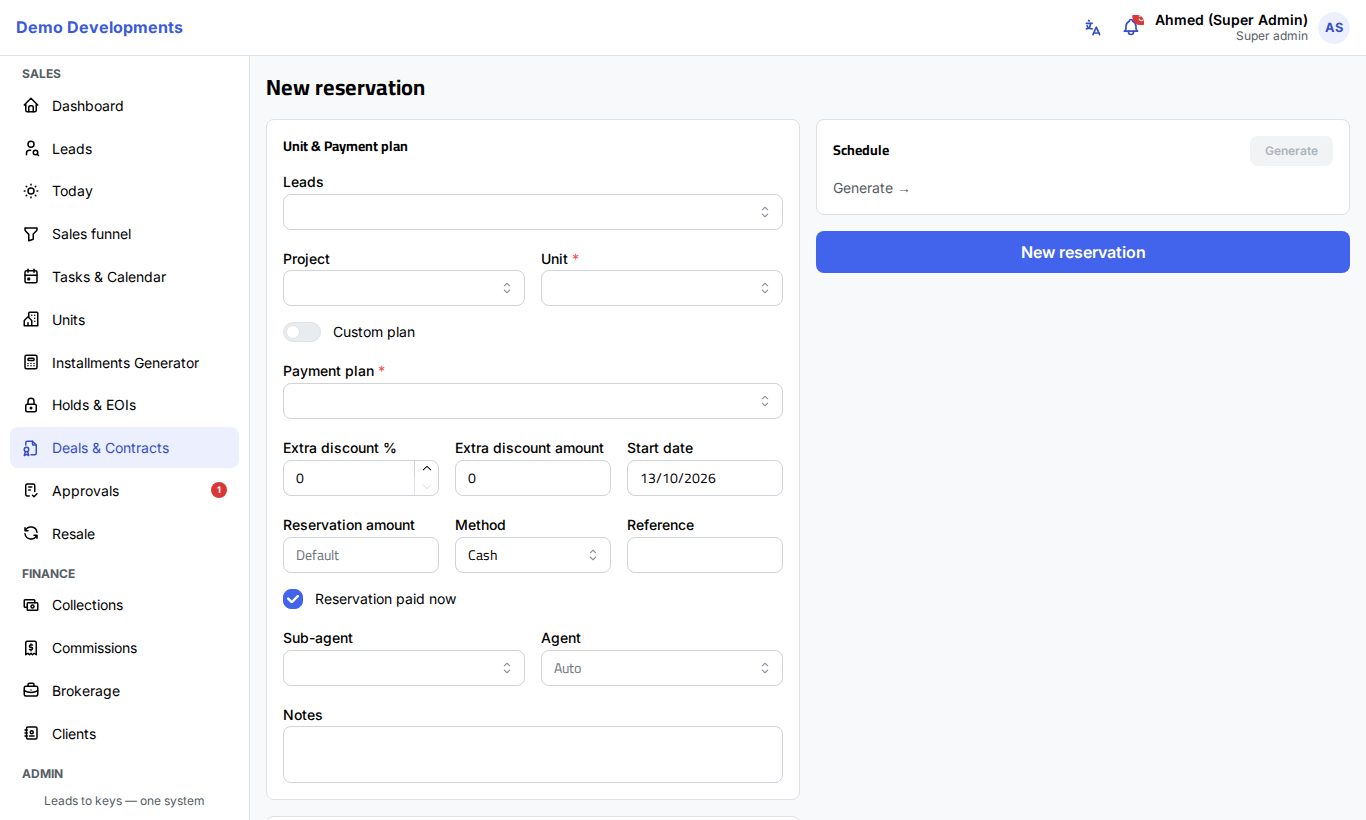Click the Clients contacts icon
The width and height of the screenshot is (1366, 820).
click(31, 734)
